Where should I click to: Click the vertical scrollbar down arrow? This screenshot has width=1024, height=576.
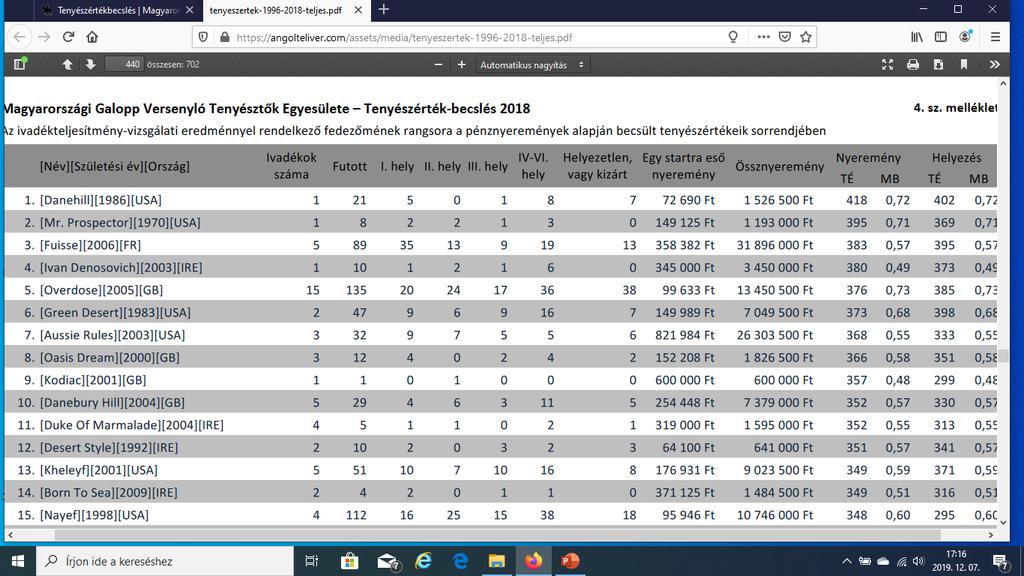tap(1003, 522)
